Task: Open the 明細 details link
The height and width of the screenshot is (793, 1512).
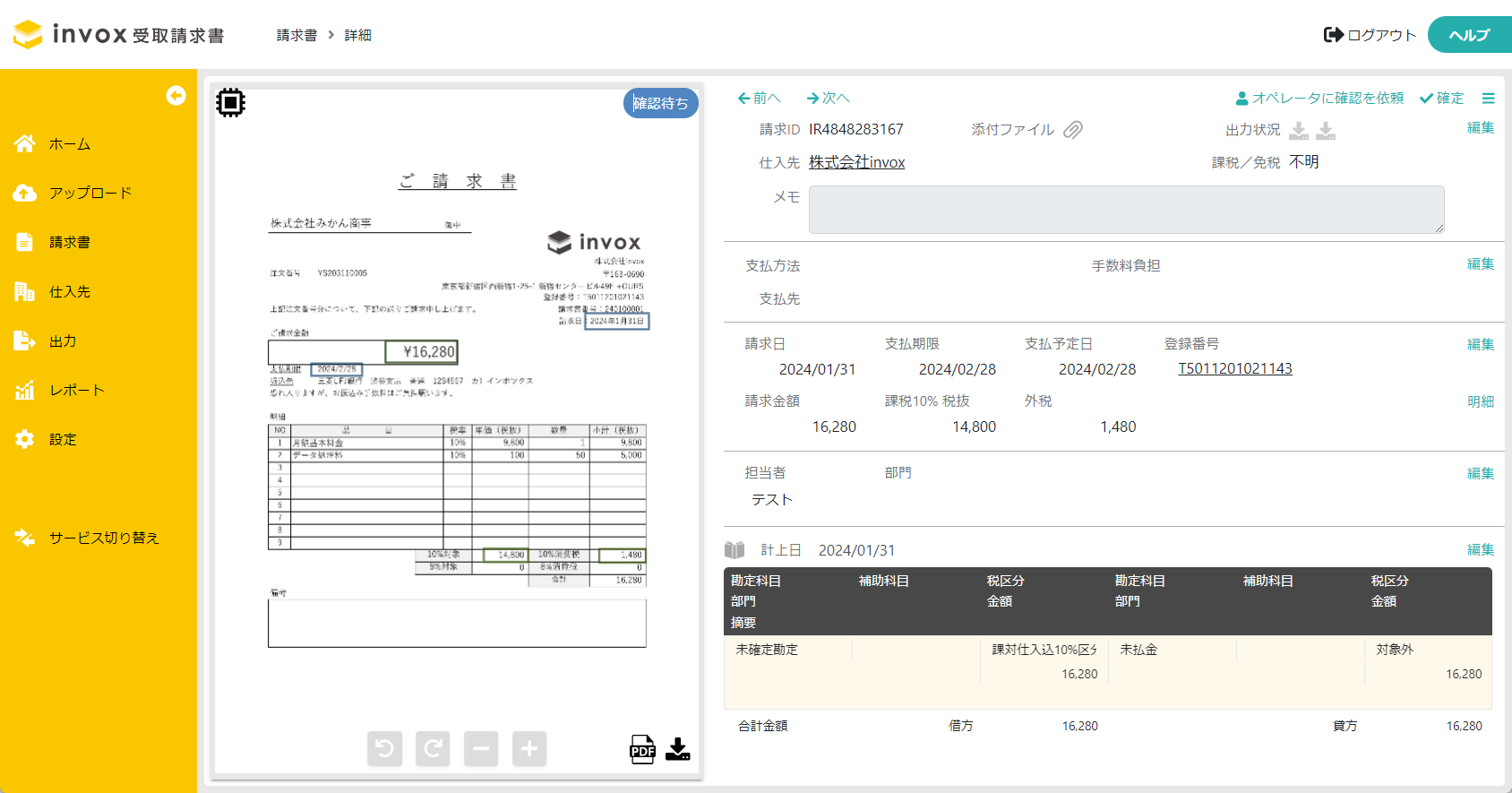Action: pos(1480,401)
